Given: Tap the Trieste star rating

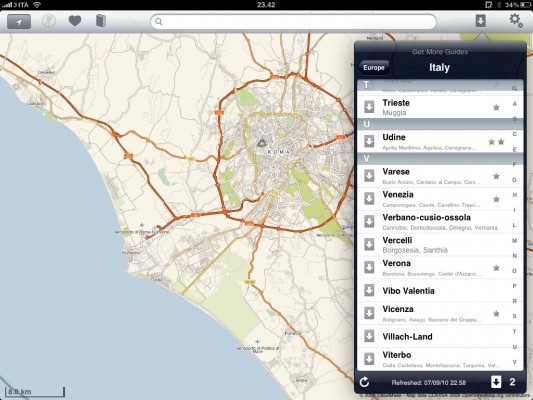Looking at the screenshot, I should click(x=496, y=107).
